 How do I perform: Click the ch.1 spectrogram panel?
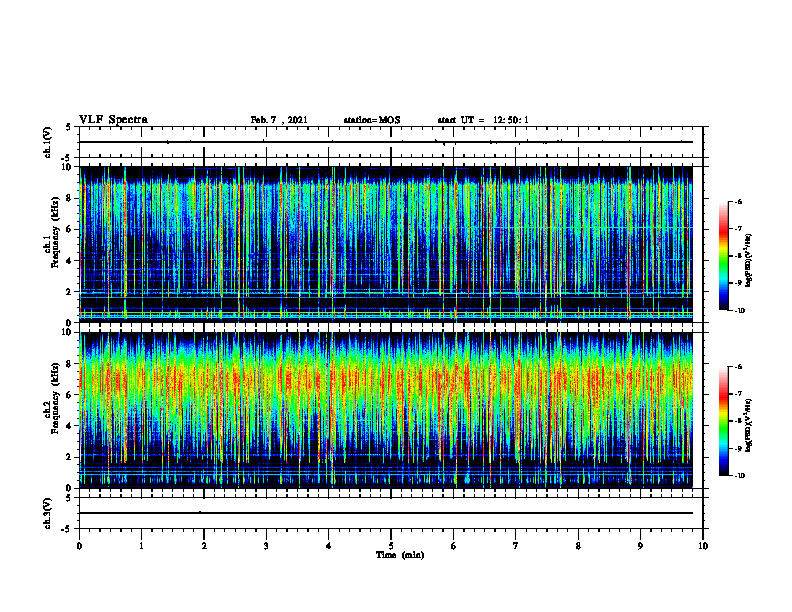[386, 244]
